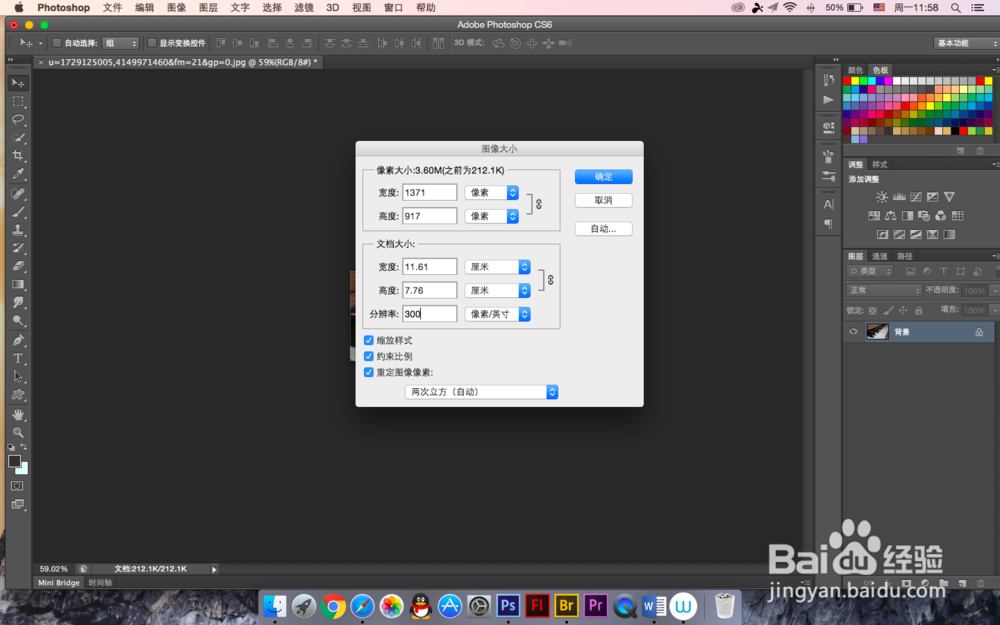Uncheck the 约束比例 checkbox

(369, 357)
